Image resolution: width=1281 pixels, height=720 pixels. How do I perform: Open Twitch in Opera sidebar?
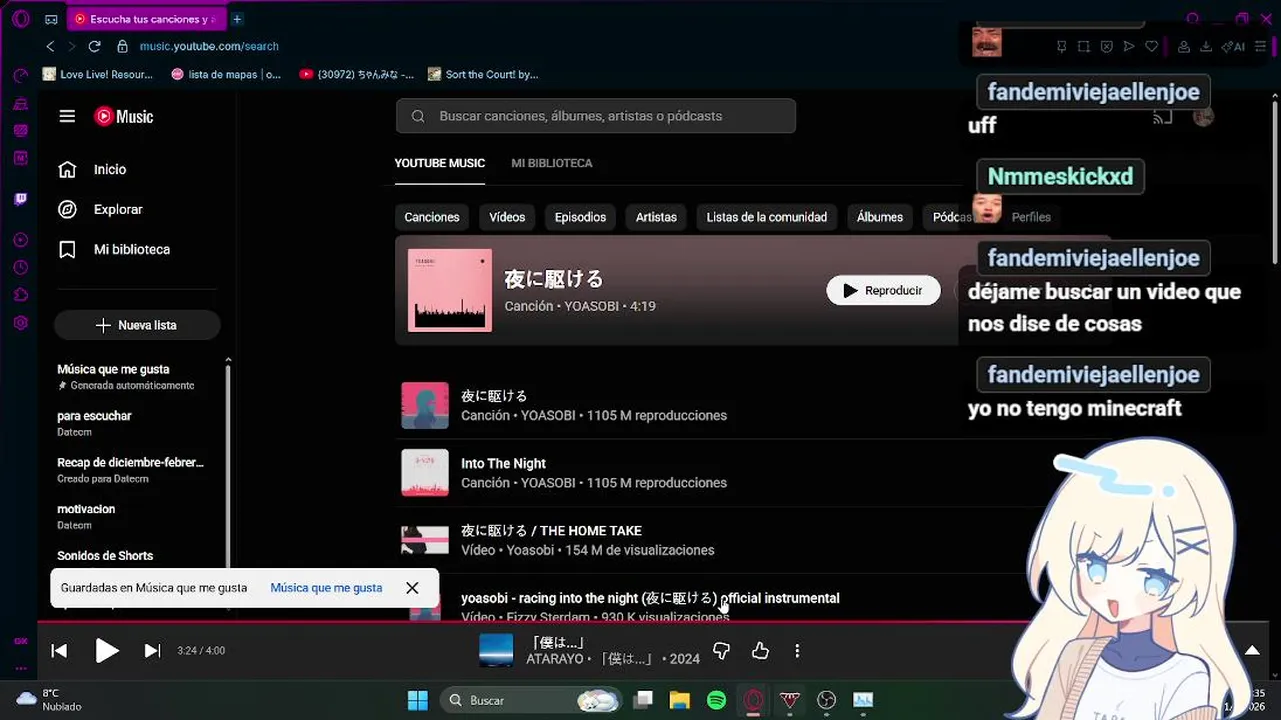point(20,199)
